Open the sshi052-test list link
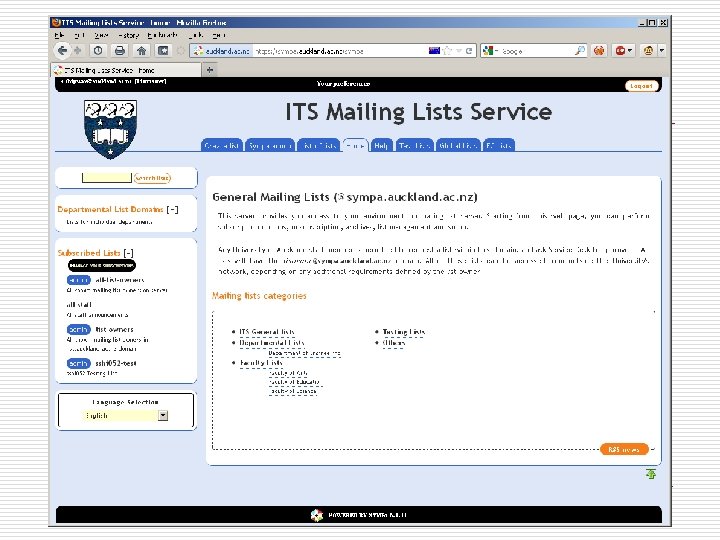The width and height of the screenshot is (720, 540). (116, 363)
